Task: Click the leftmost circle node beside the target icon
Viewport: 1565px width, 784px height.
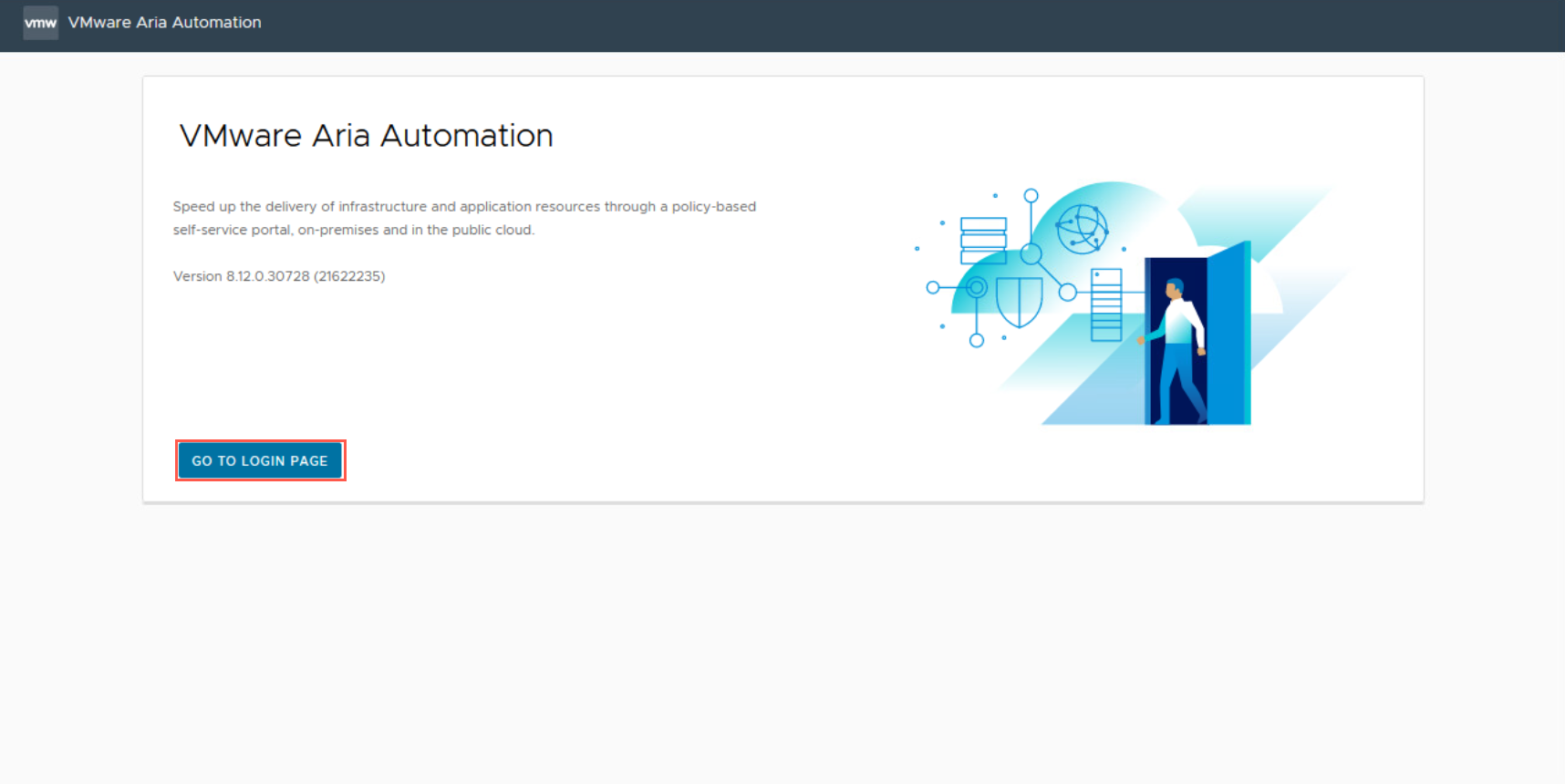Action: [x=932, y=287]
